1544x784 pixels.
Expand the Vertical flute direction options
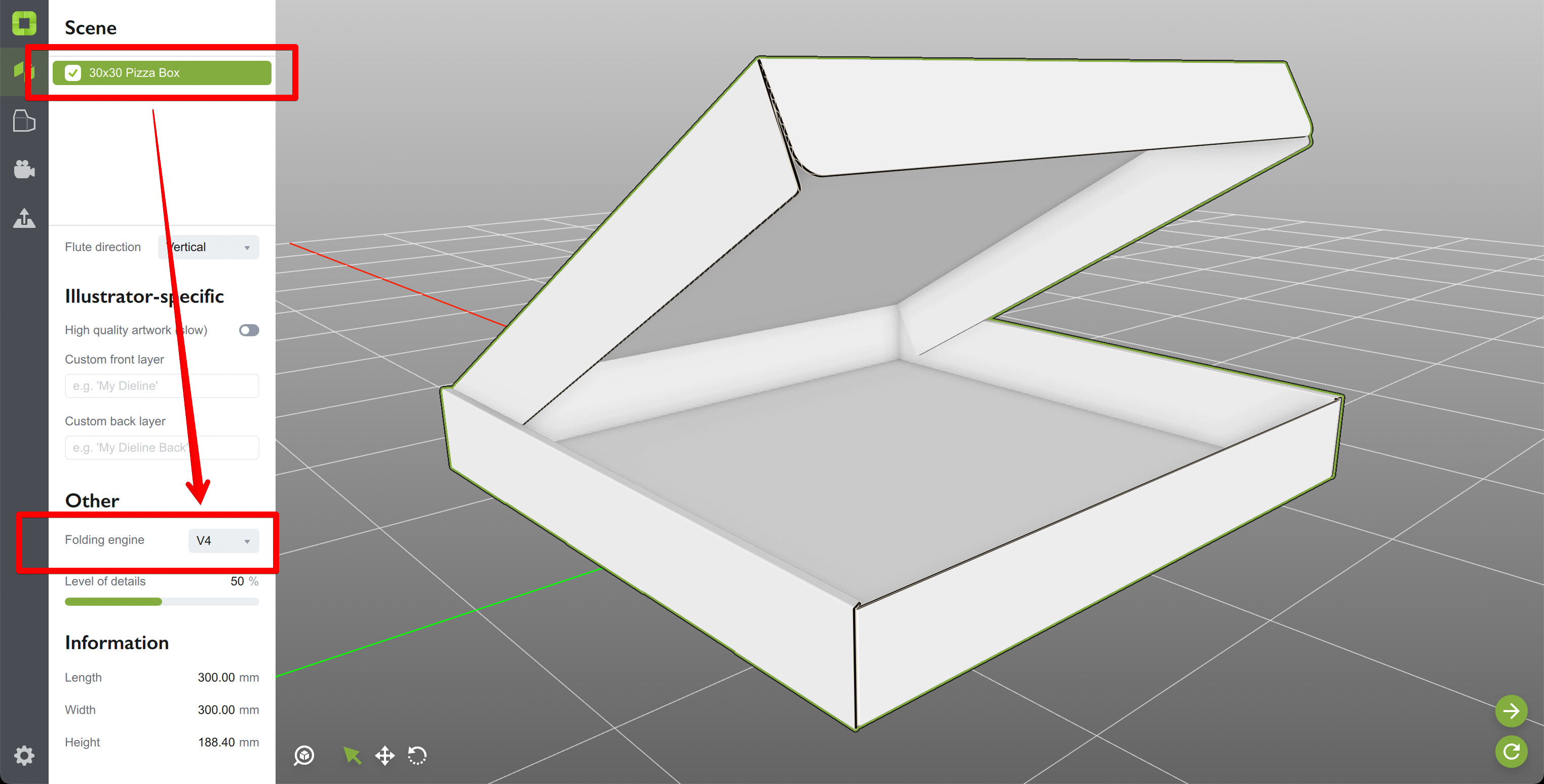[x=208, y=246]
